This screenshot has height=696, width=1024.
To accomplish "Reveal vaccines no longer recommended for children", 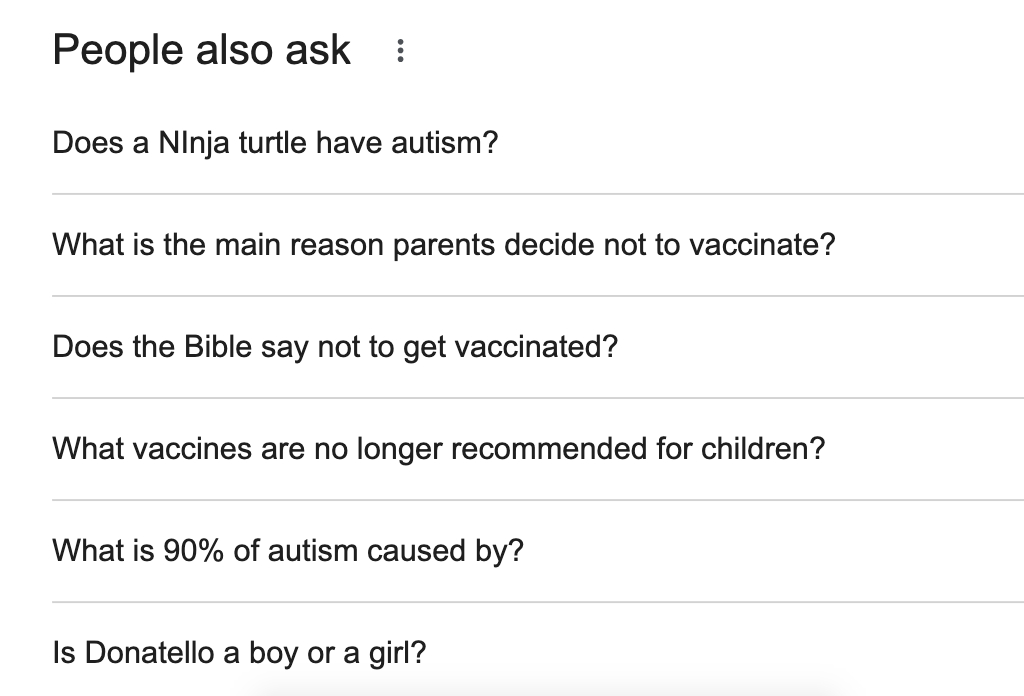I will click(x=438, y=449).
